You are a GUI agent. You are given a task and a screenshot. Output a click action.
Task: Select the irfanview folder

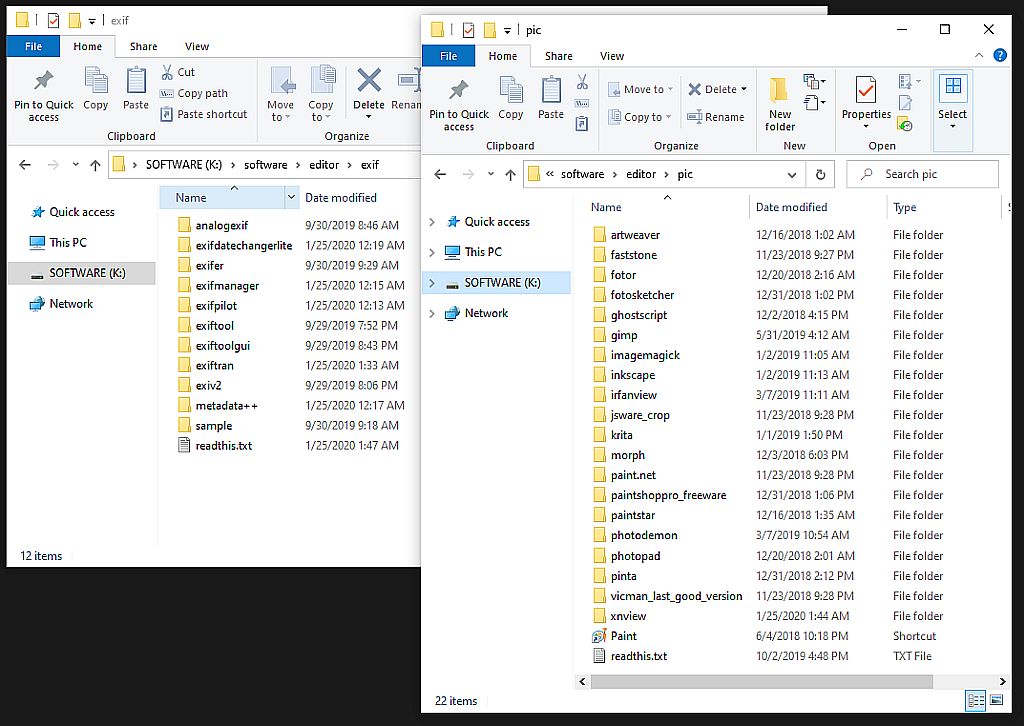633,395
